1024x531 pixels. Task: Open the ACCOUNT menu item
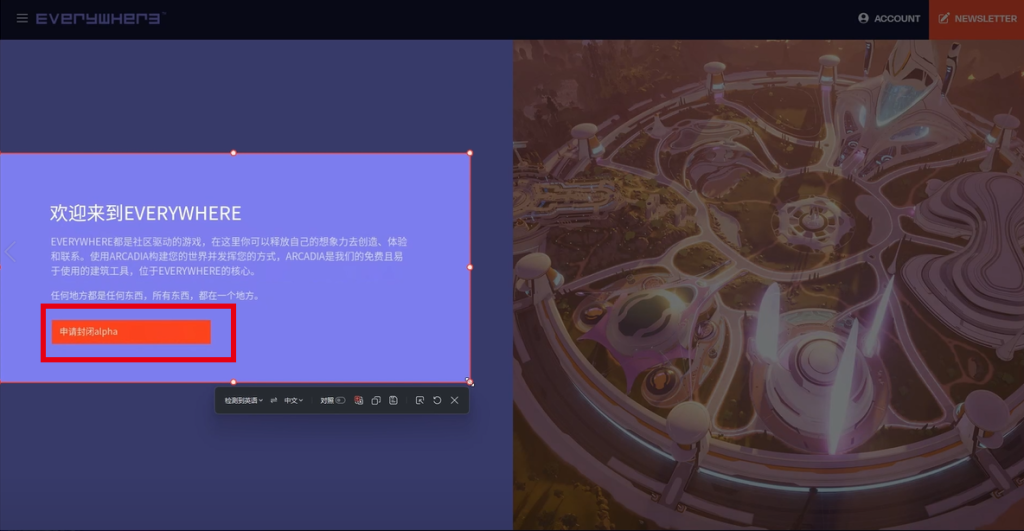click(889, 18)
